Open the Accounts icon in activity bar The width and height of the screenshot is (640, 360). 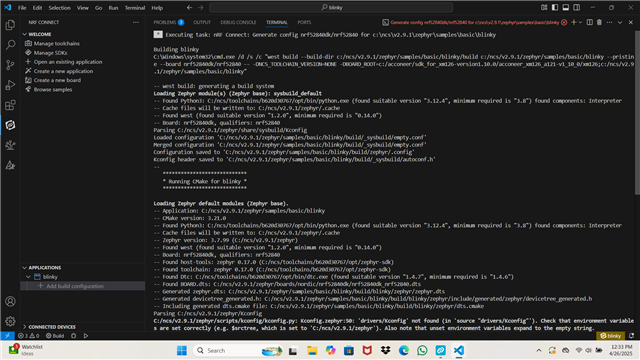10,302
